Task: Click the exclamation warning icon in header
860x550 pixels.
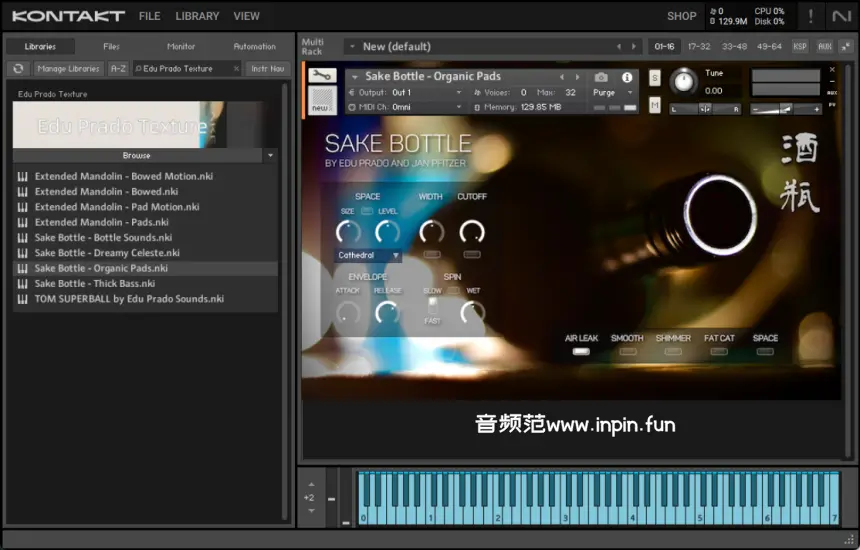Action: click(x=810, y=16)
